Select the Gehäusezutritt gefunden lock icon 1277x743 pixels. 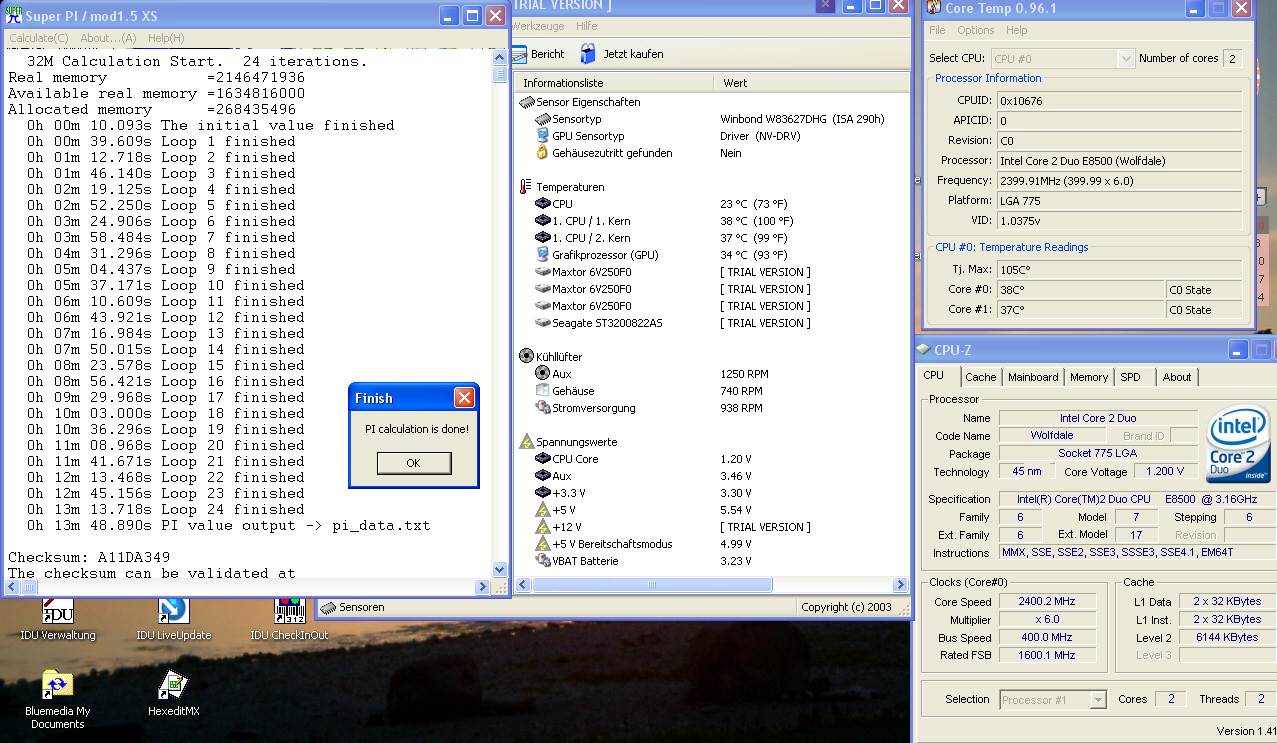click(x=543, y=153)
